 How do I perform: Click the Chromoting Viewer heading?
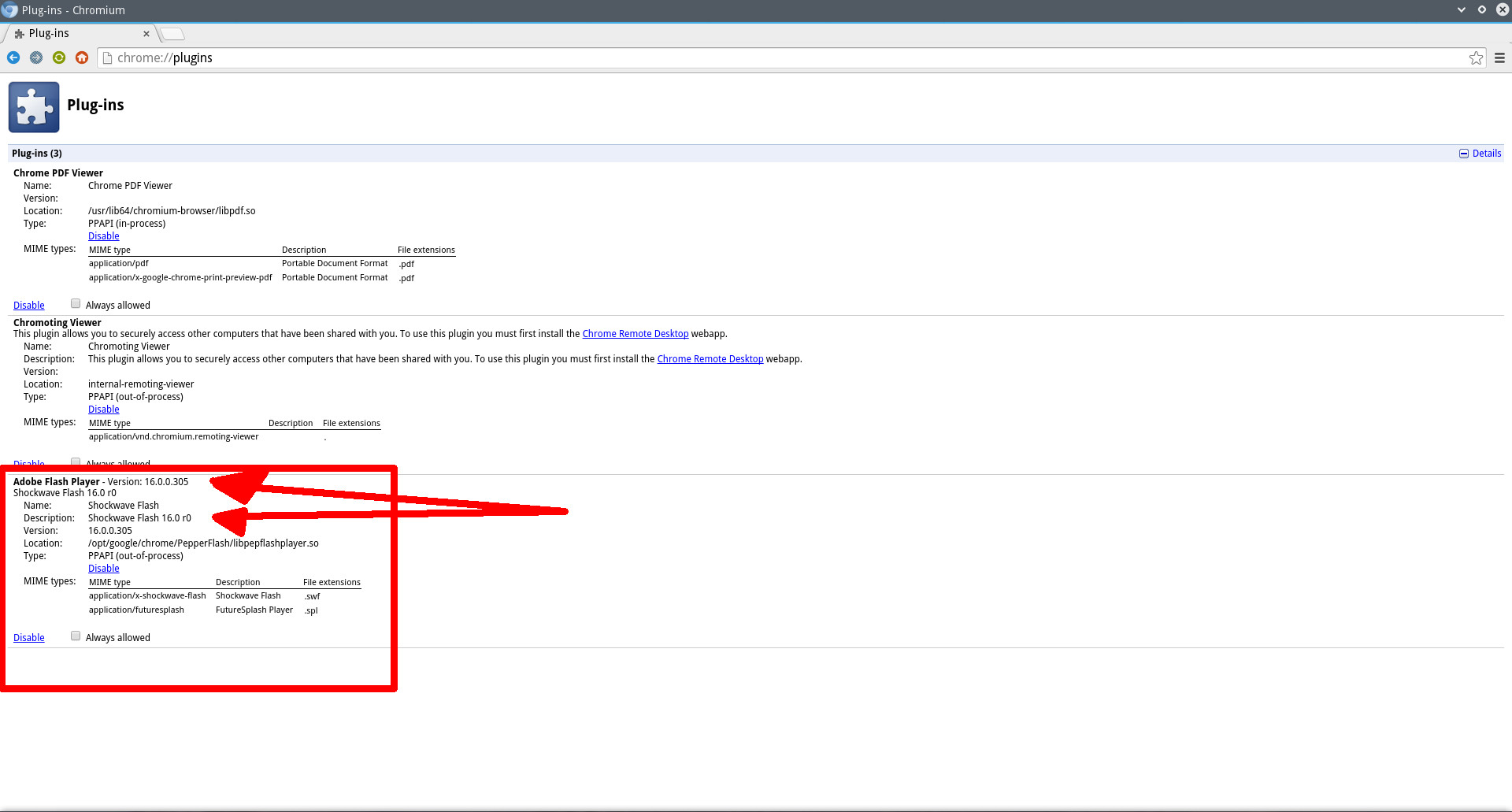(57, 323)
